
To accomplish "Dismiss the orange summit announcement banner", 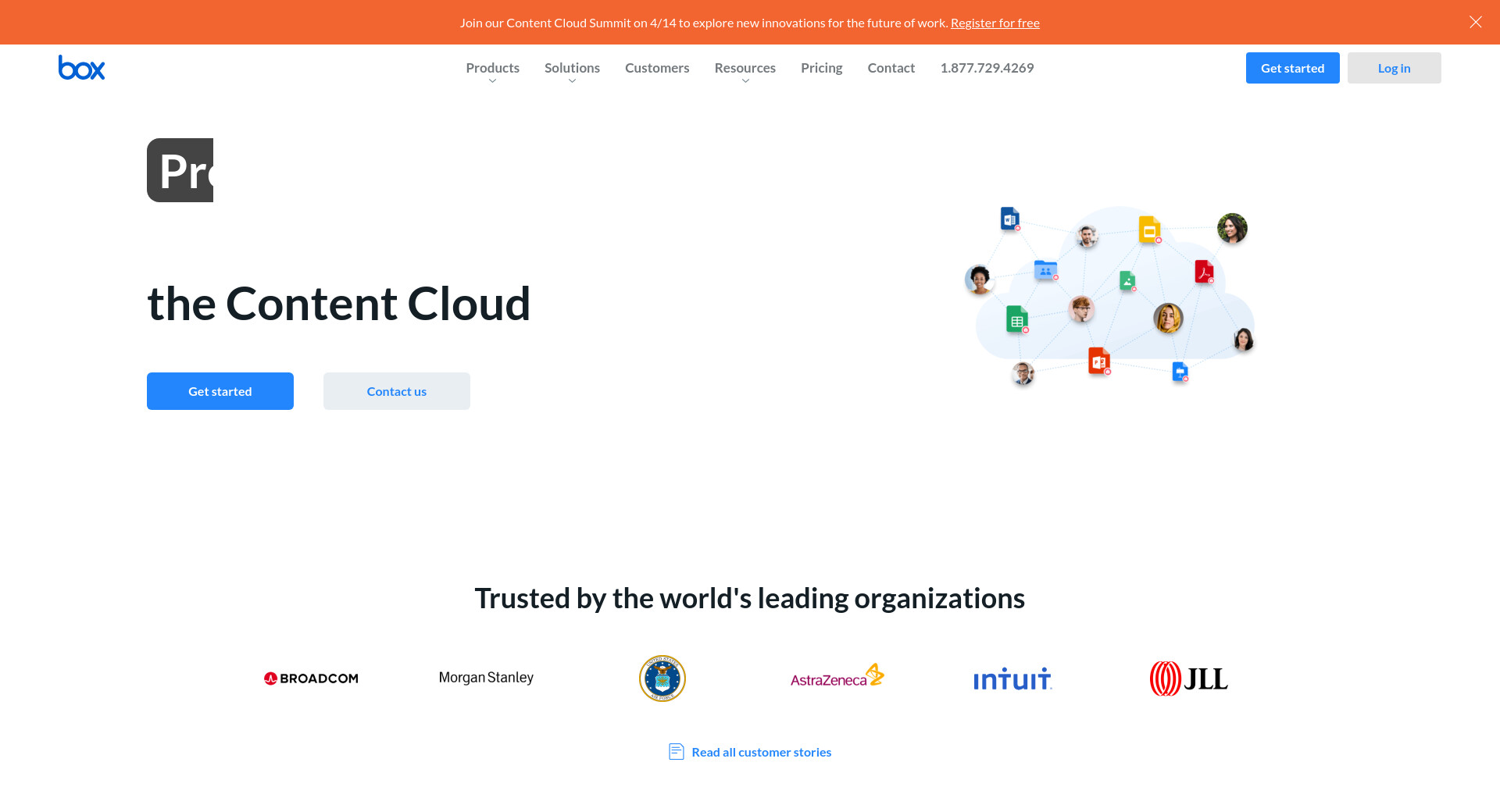I will pos(1475,22).
